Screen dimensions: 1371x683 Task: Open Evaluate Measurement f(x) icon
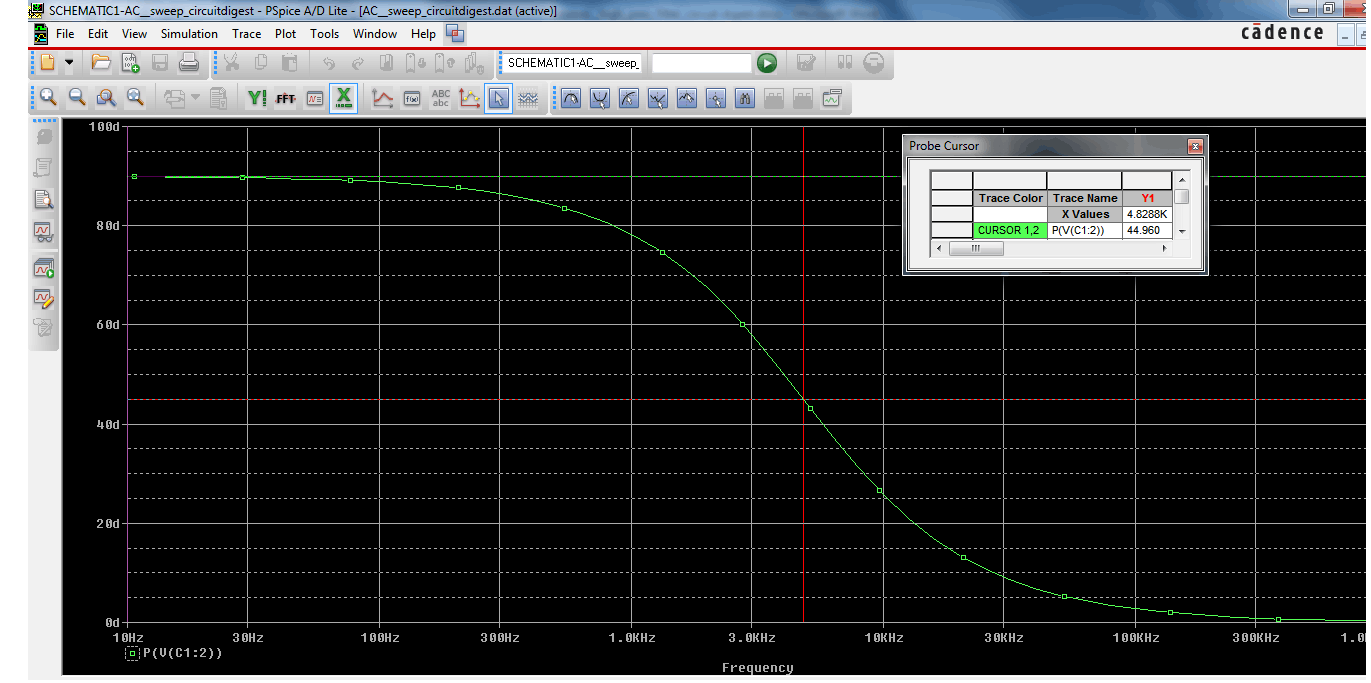(411, 98)
